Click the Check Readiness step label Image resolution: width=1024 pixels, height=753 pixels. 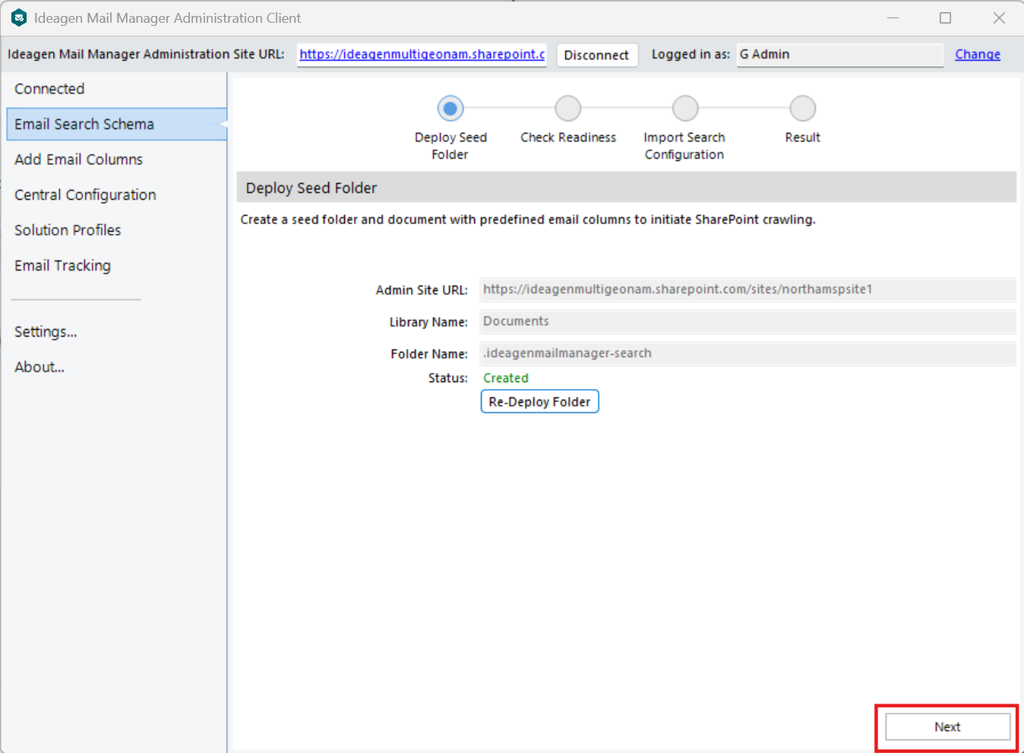point(568,138)
